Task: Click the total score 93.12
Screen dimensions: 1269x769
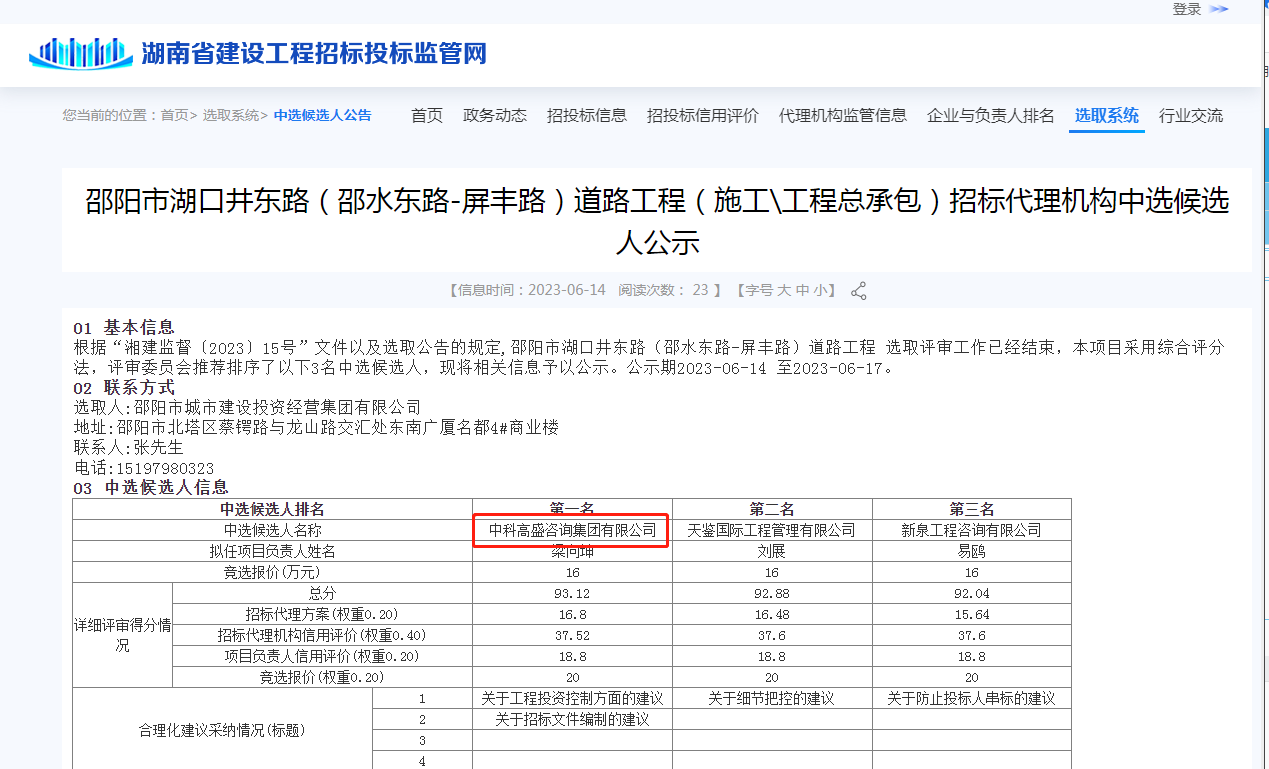Action: click(573, 593)
